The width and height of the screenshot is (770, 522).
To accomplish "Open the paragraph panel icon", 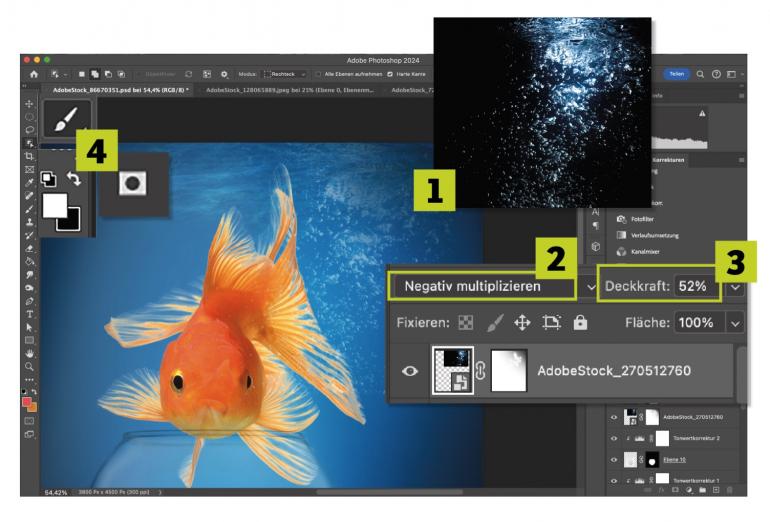I will coord(596,225).
